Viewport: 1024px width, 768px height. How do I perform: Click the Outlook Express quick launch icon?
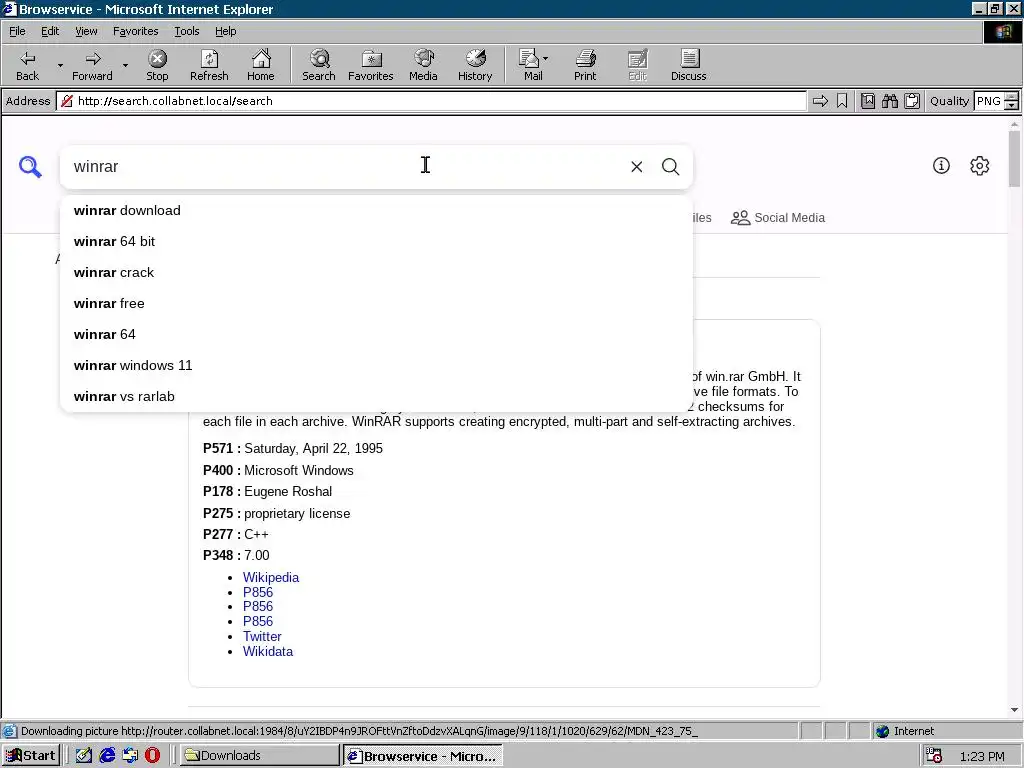pyautogui.click(x=130, y=756)
